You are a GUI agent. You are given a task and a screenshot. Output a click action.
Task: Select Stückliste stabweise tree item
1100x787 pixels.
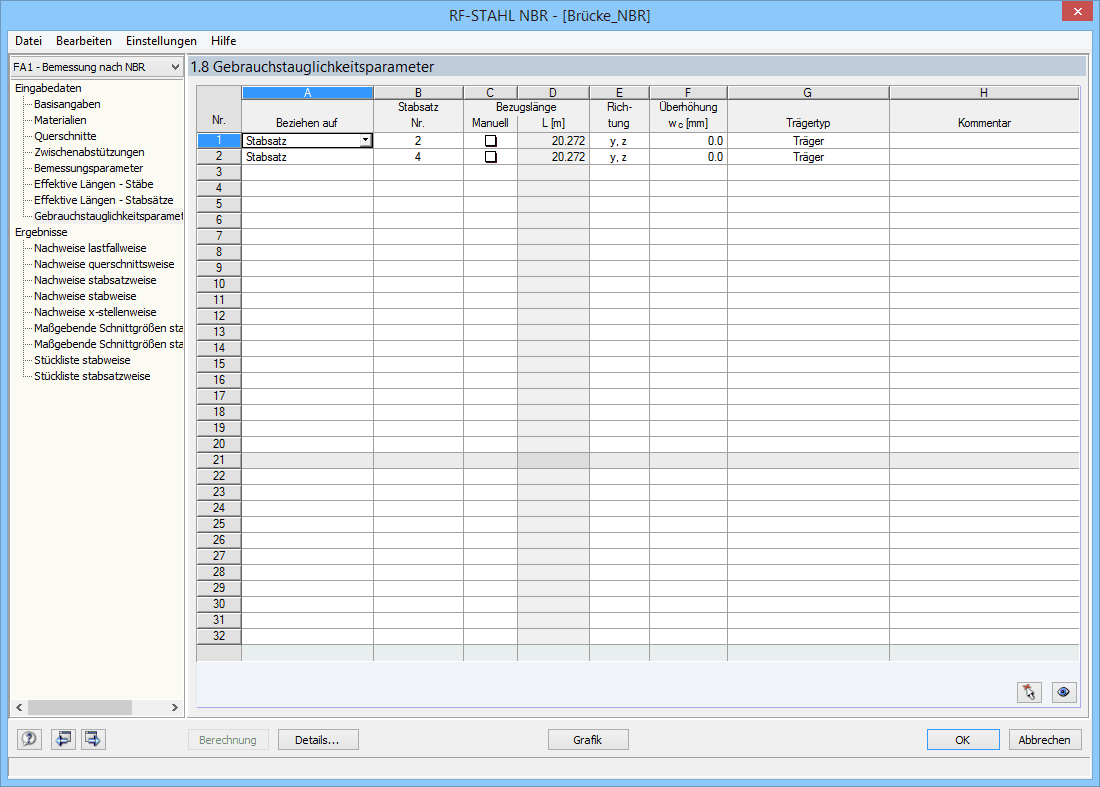tap(82, 361)
